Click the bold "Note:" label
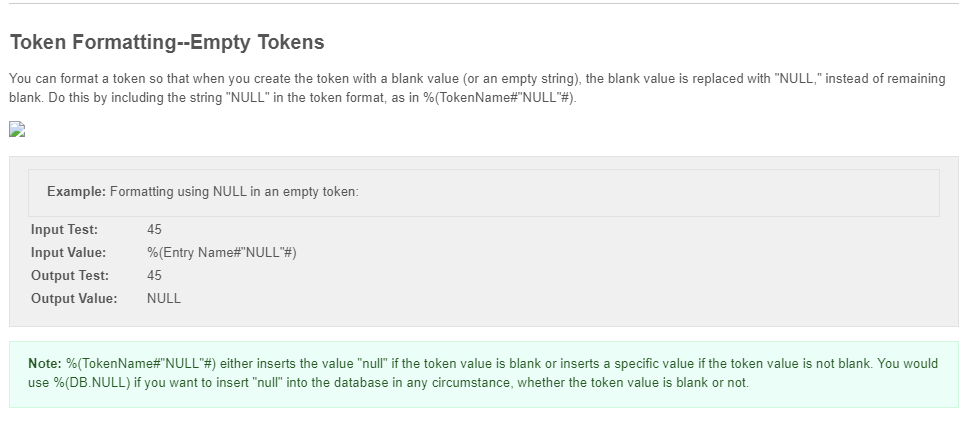 point(45,364)
